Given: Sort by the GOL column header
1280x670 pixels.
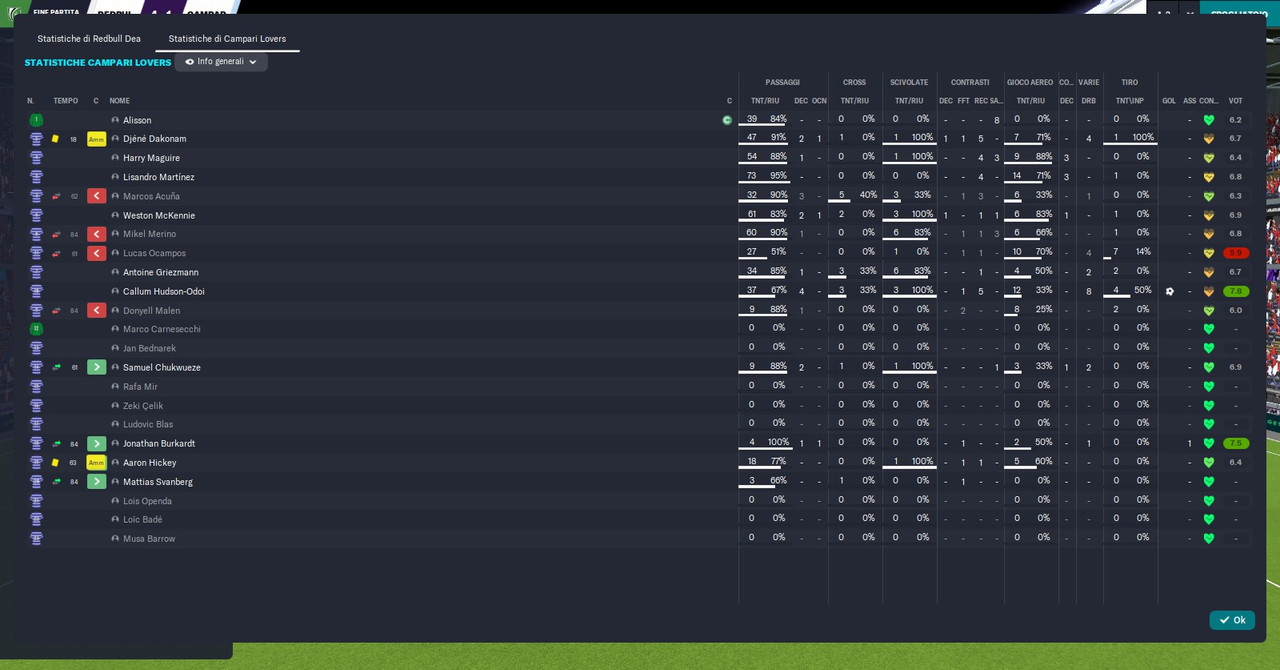Looking at the screenshot, I should (x=1169, y=101).
